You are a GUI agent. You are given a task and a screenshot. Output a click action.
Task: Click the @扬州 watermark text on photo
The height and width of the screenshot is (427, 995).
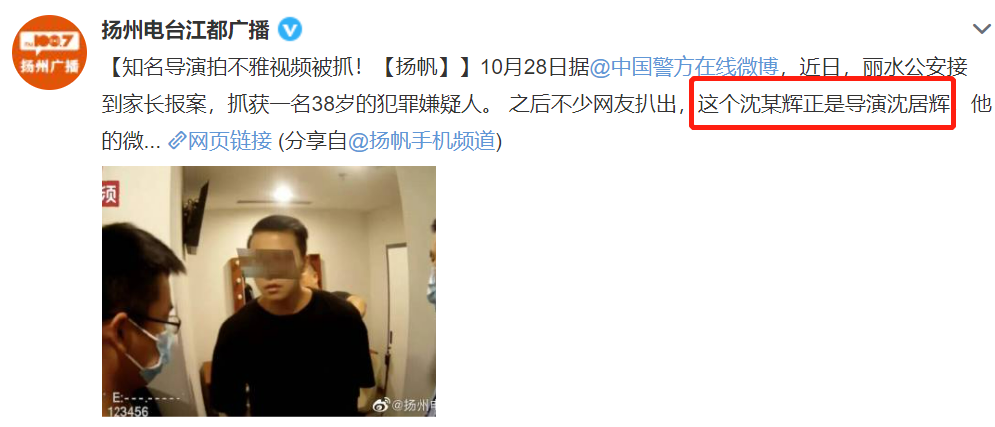[414, 405]
